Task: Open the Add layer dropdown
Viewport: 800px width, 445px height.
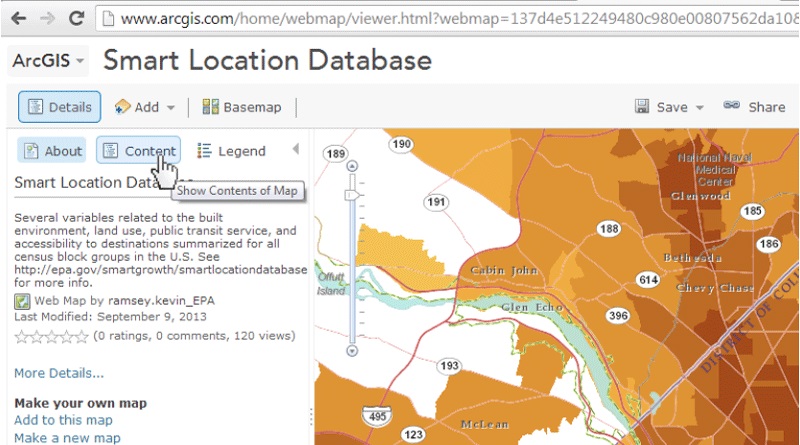Action: tap(145, 107)
